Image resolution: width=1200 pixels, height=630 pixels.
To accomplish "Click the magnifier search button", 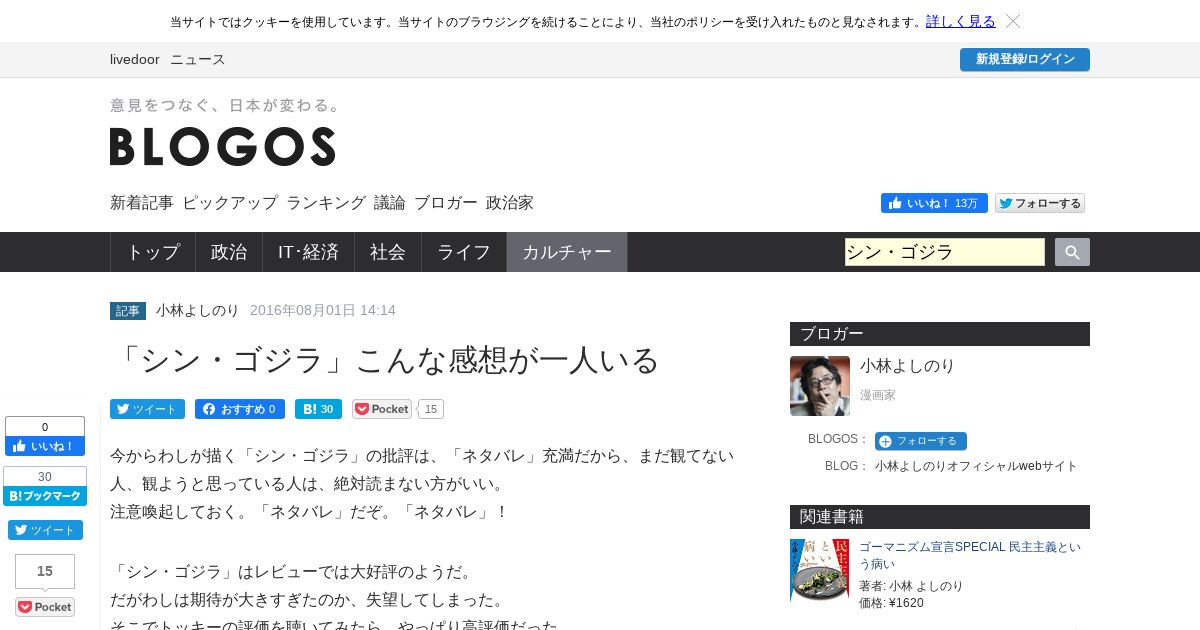I will pyautogui.click(x=1072, y=252).
